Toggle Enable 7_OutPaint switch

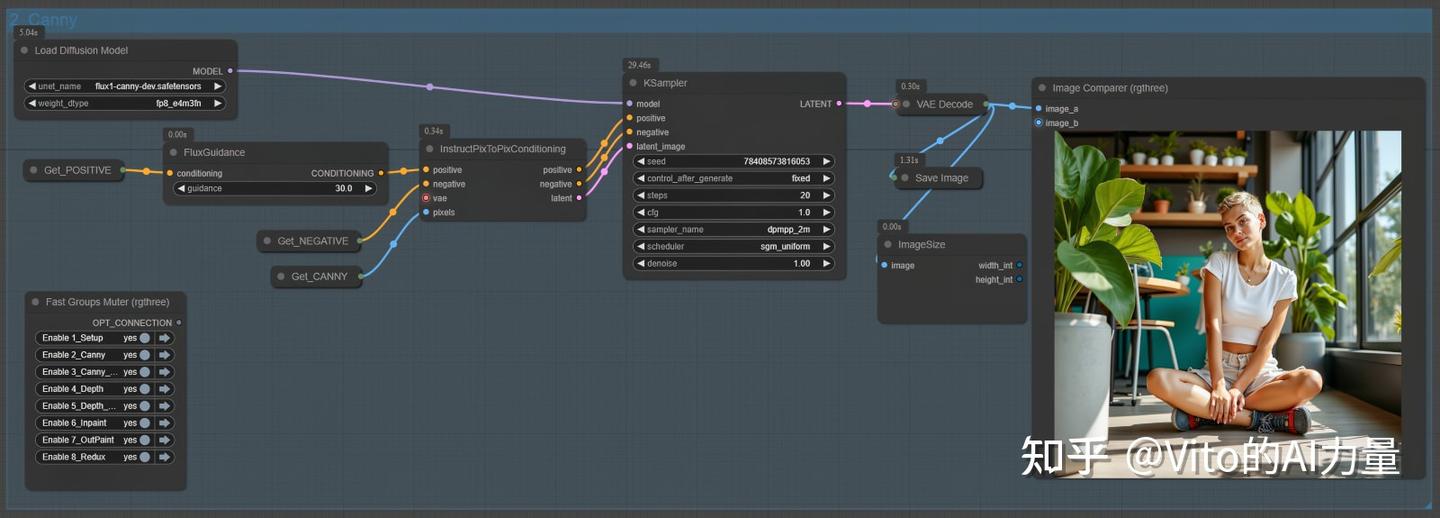tap(145, 440)
